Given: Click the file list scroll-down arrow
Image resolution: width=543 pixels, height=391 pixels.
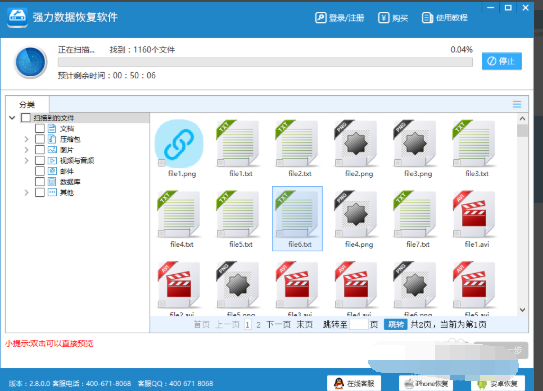Looking at the screenshot, I should click(523, 310).
